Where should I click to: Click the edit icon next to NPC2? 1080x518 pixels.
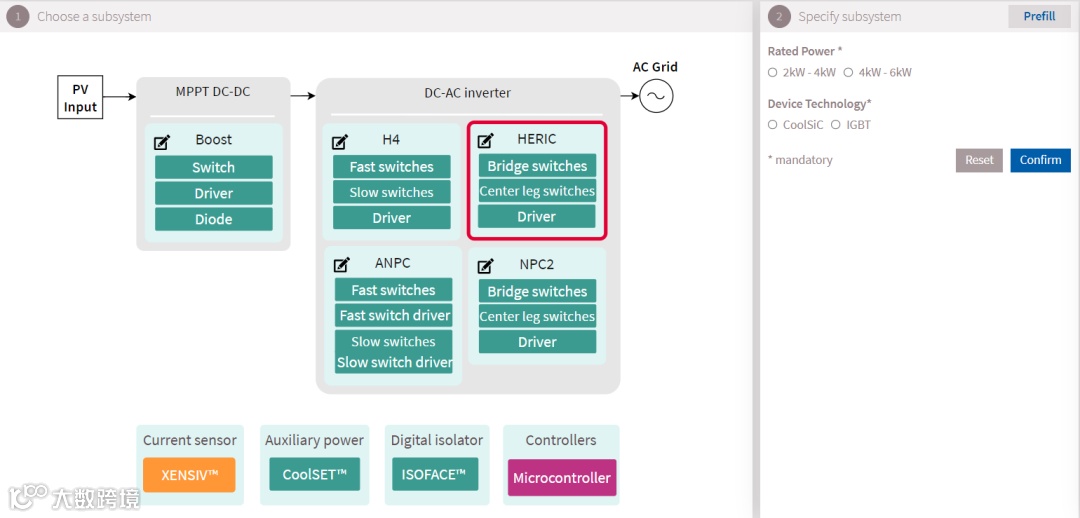486,265
